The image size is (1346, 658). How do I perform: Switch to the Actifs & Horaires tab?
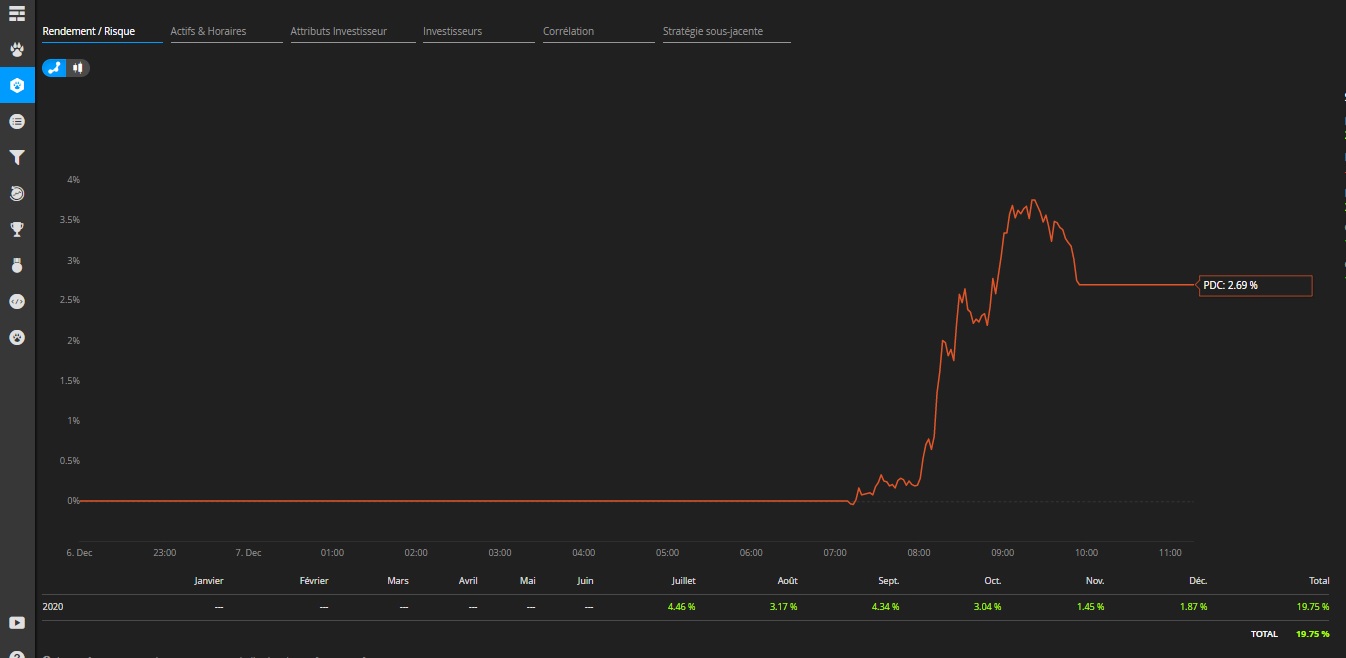208,31
